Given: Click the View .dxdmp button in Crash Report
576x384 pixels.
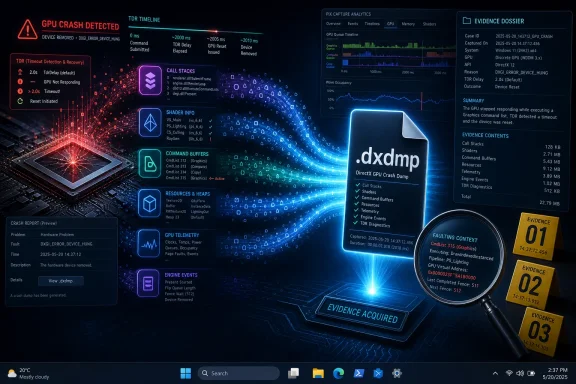Looking at the screenshot, I should click(61, 281).
